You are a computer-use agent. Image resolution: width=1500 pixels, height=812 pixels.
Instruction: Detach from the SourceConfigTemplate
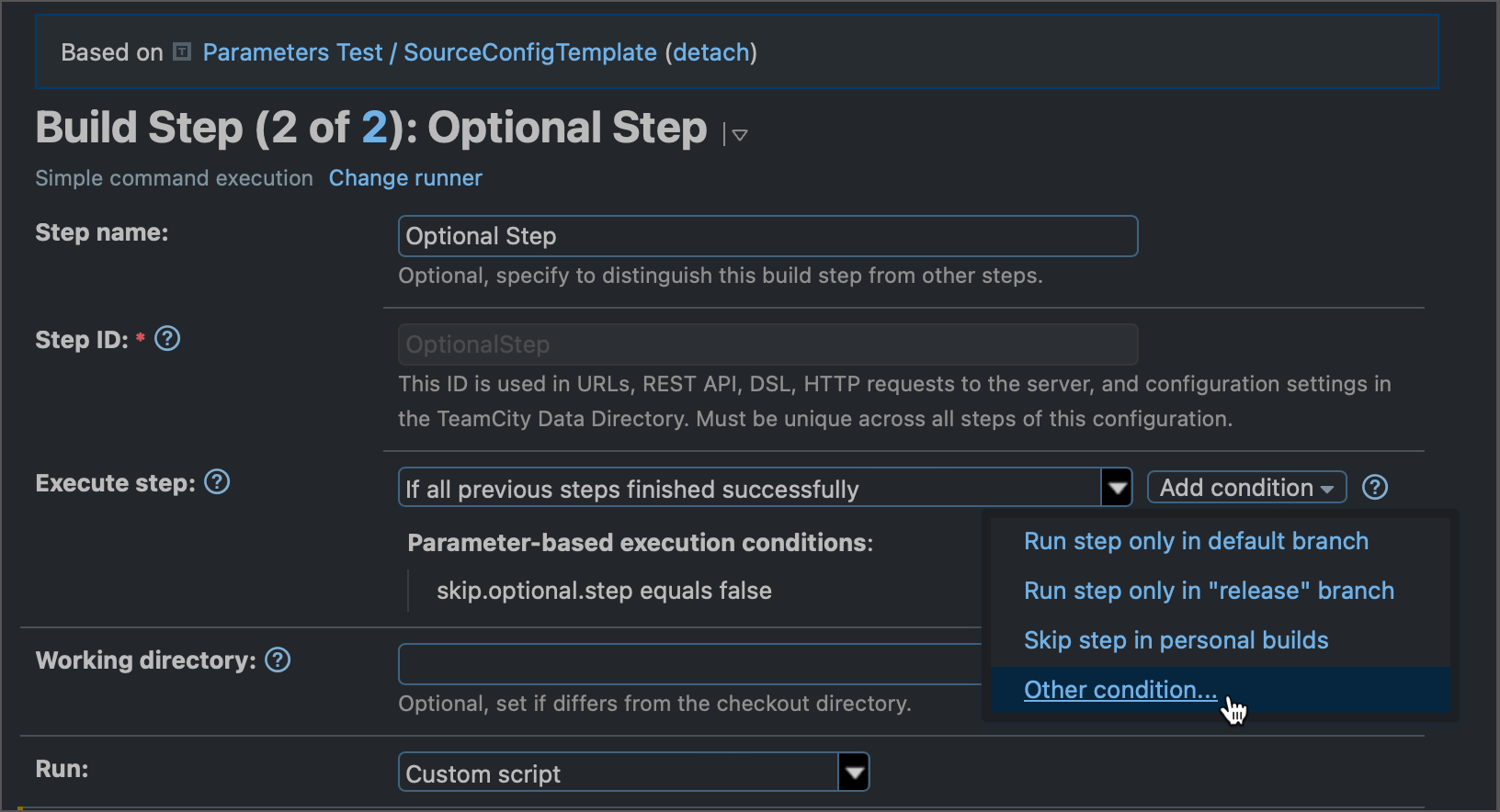coord(710,52)
